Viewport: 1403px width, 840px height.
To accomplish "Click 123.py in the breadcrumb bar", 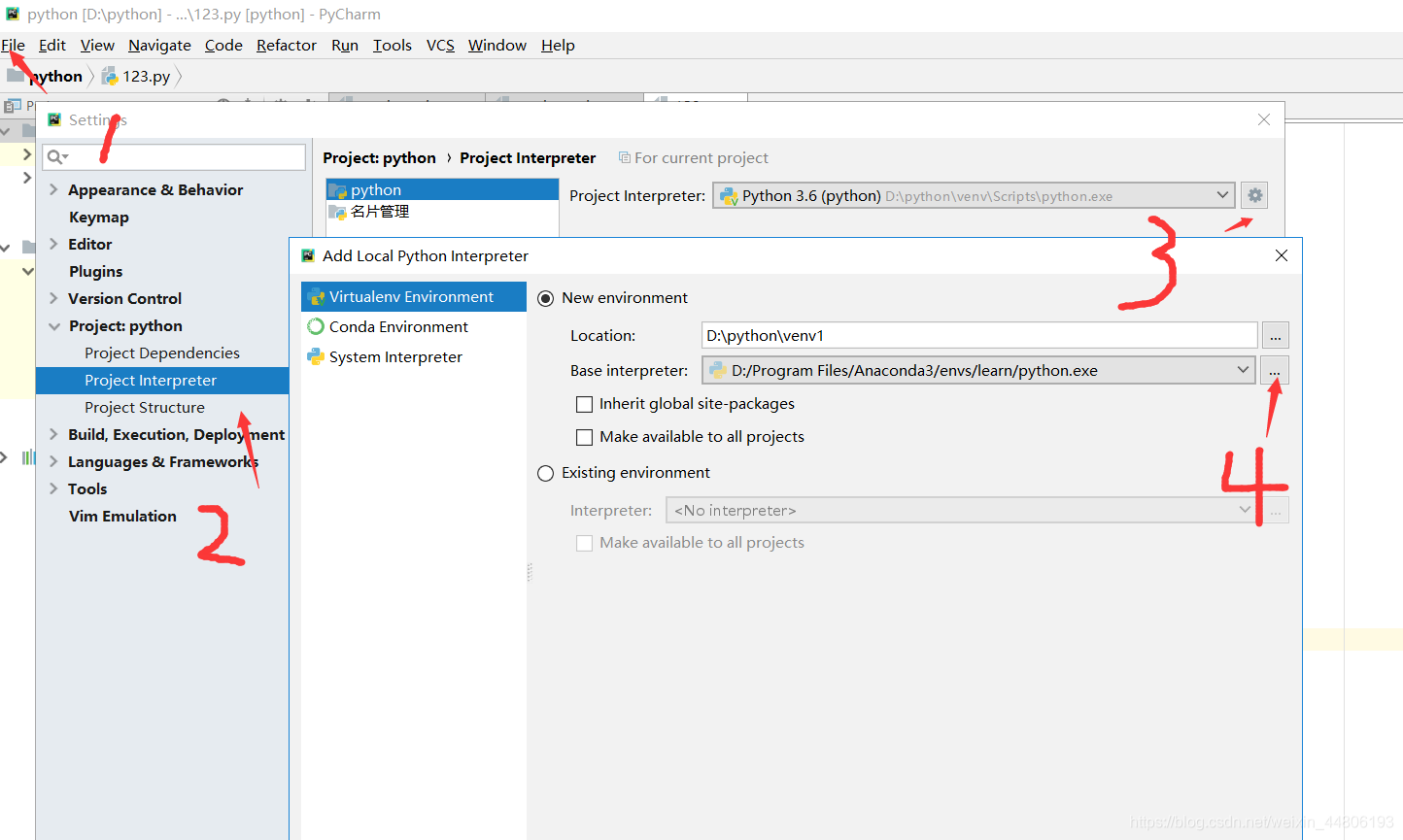I will tap(146, 76).
